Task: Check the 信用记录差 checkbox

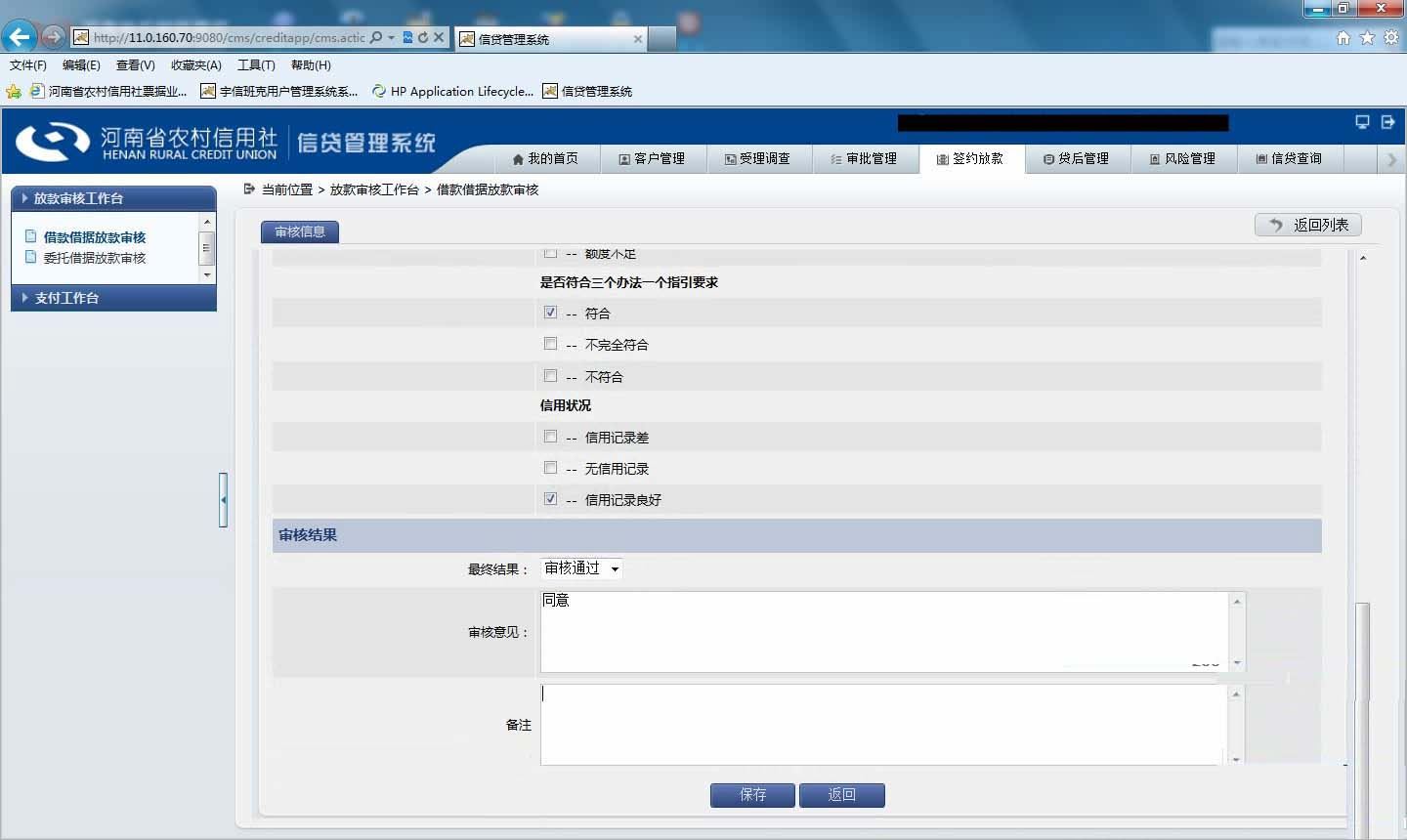Action: point(550,437)
